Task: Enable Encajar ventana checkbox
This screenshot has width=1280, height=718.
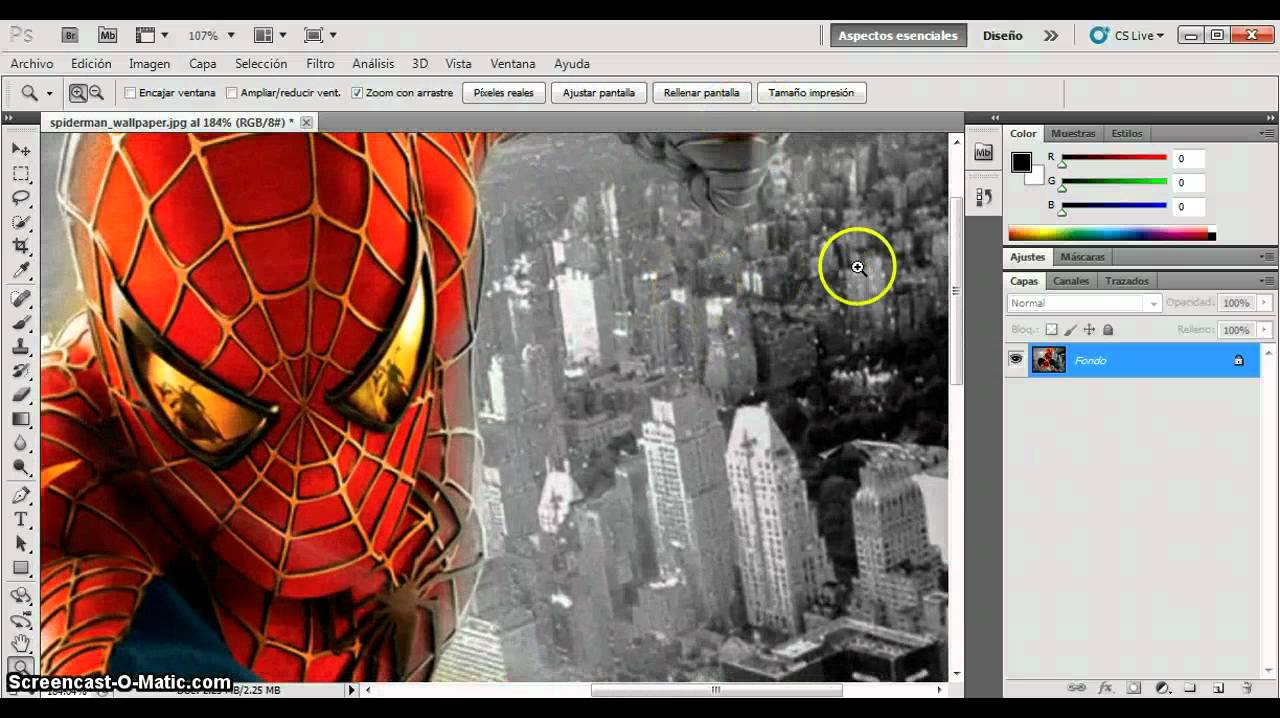Action: [130, 93]
